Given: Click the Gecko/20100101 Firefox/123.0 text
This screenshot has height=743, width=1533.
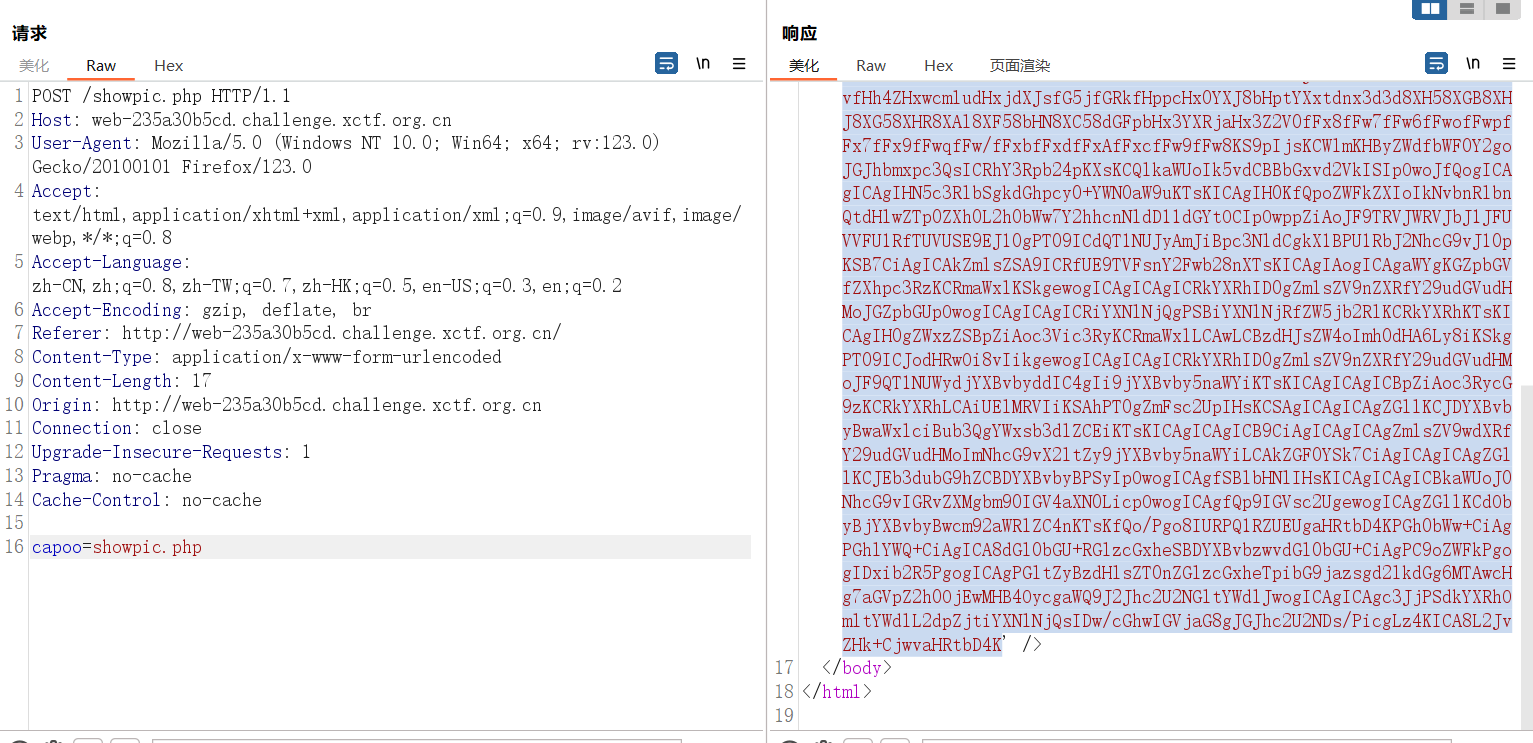Looking at the screenshot, I should coord(172,167).
